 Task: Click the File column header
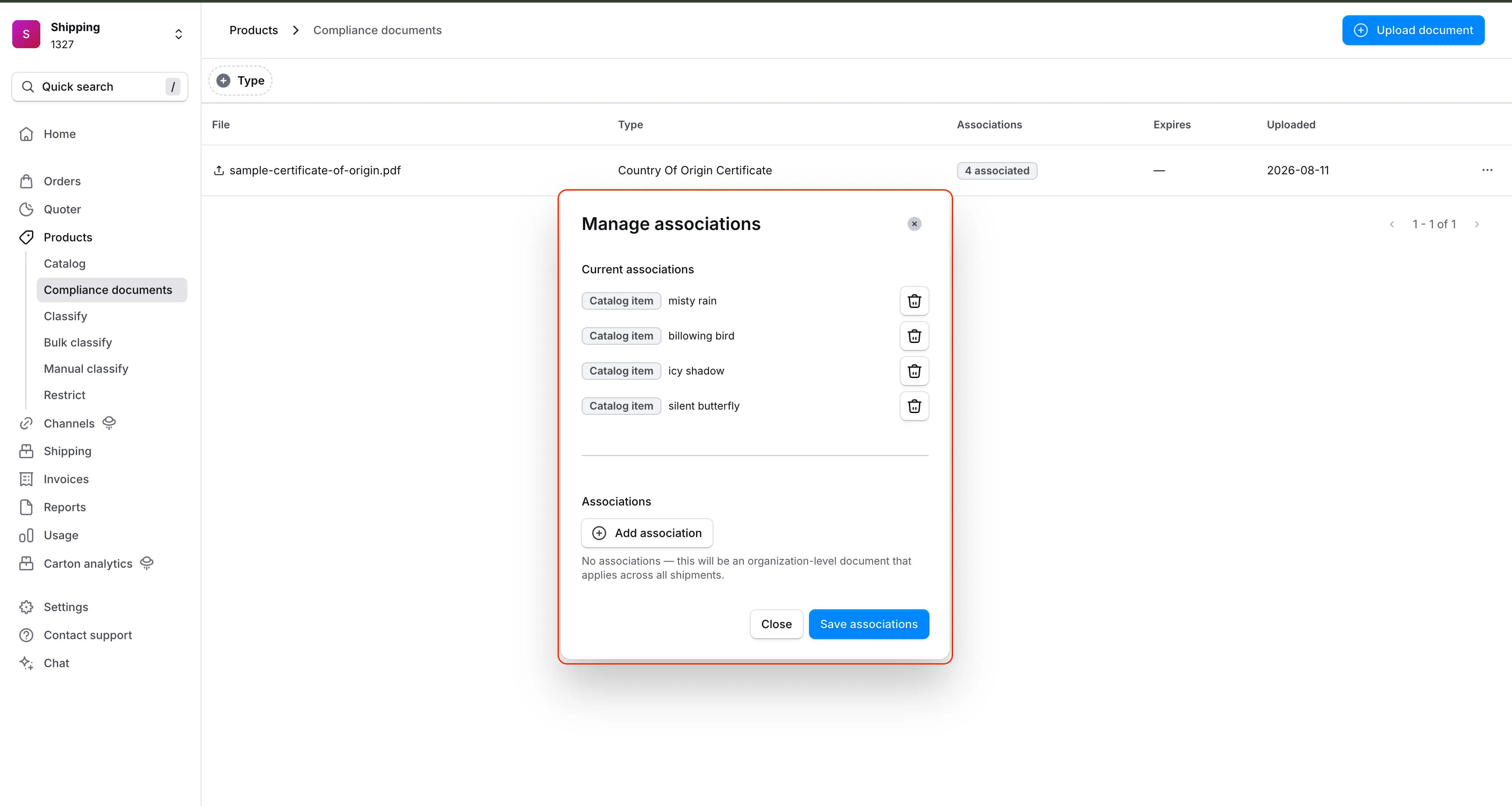click(221, 124)
